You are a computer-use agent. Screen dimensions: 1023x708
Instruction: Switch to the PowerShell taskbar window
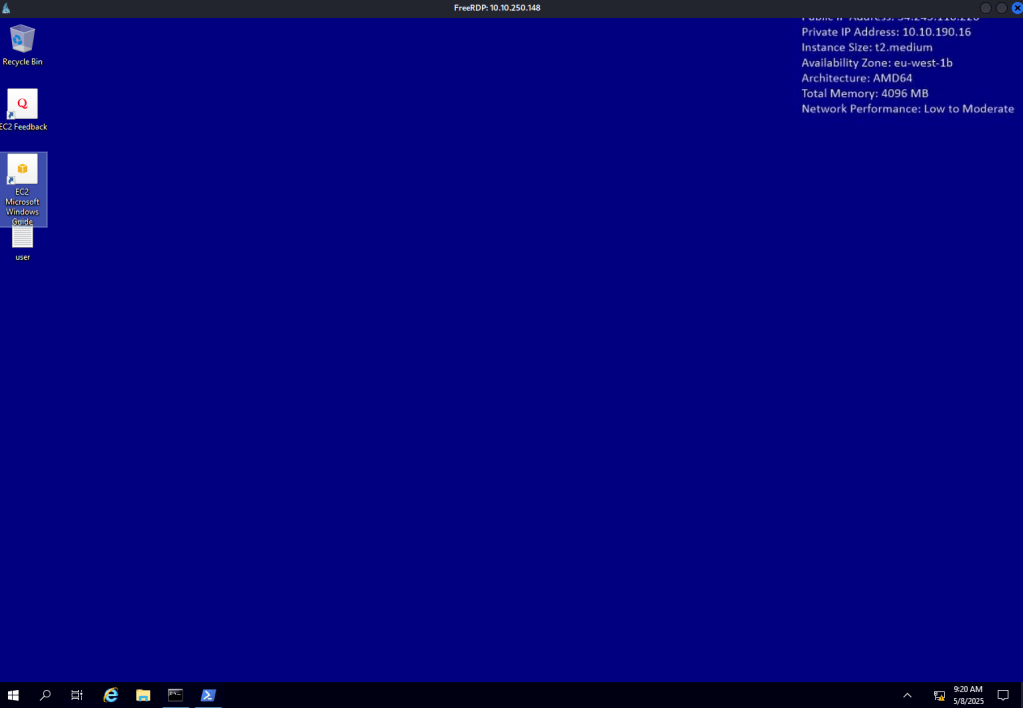click(208, 695)
